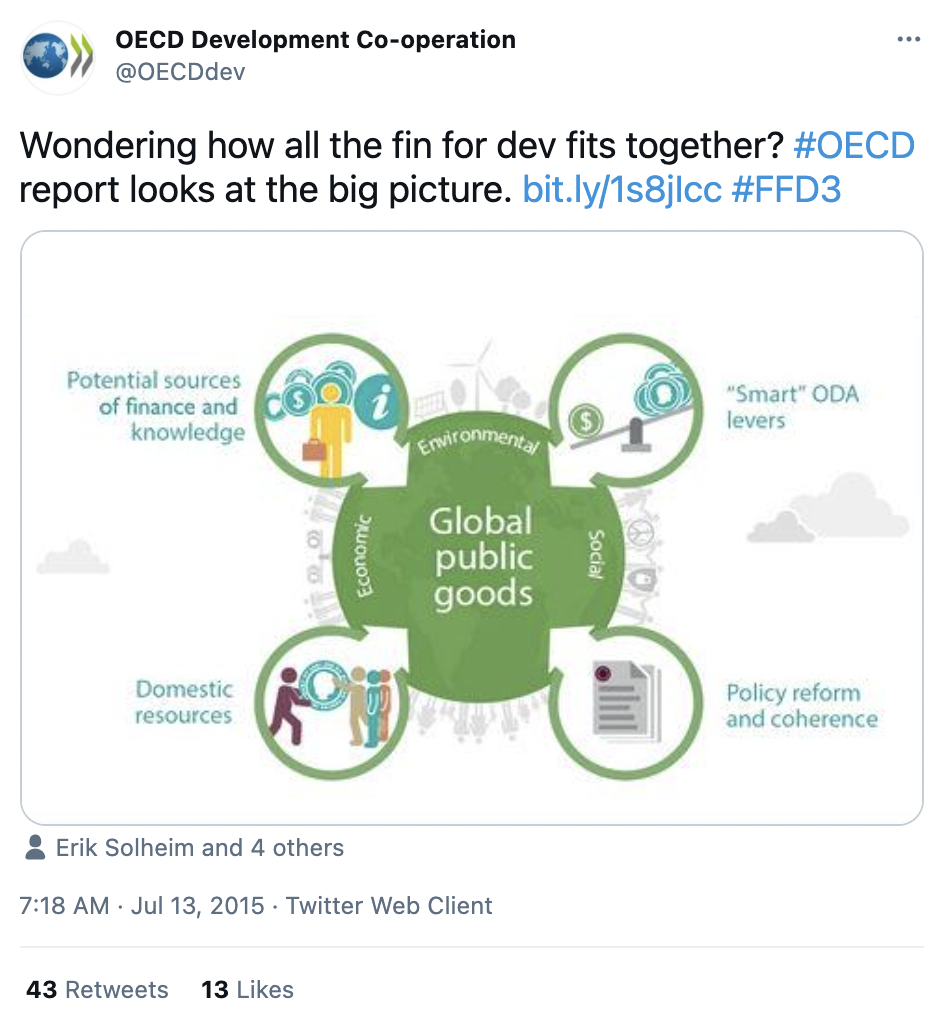Follow the bit.ly/1s8jlcc link
The image size is (940, 1026).
click(x=621, y=190)
